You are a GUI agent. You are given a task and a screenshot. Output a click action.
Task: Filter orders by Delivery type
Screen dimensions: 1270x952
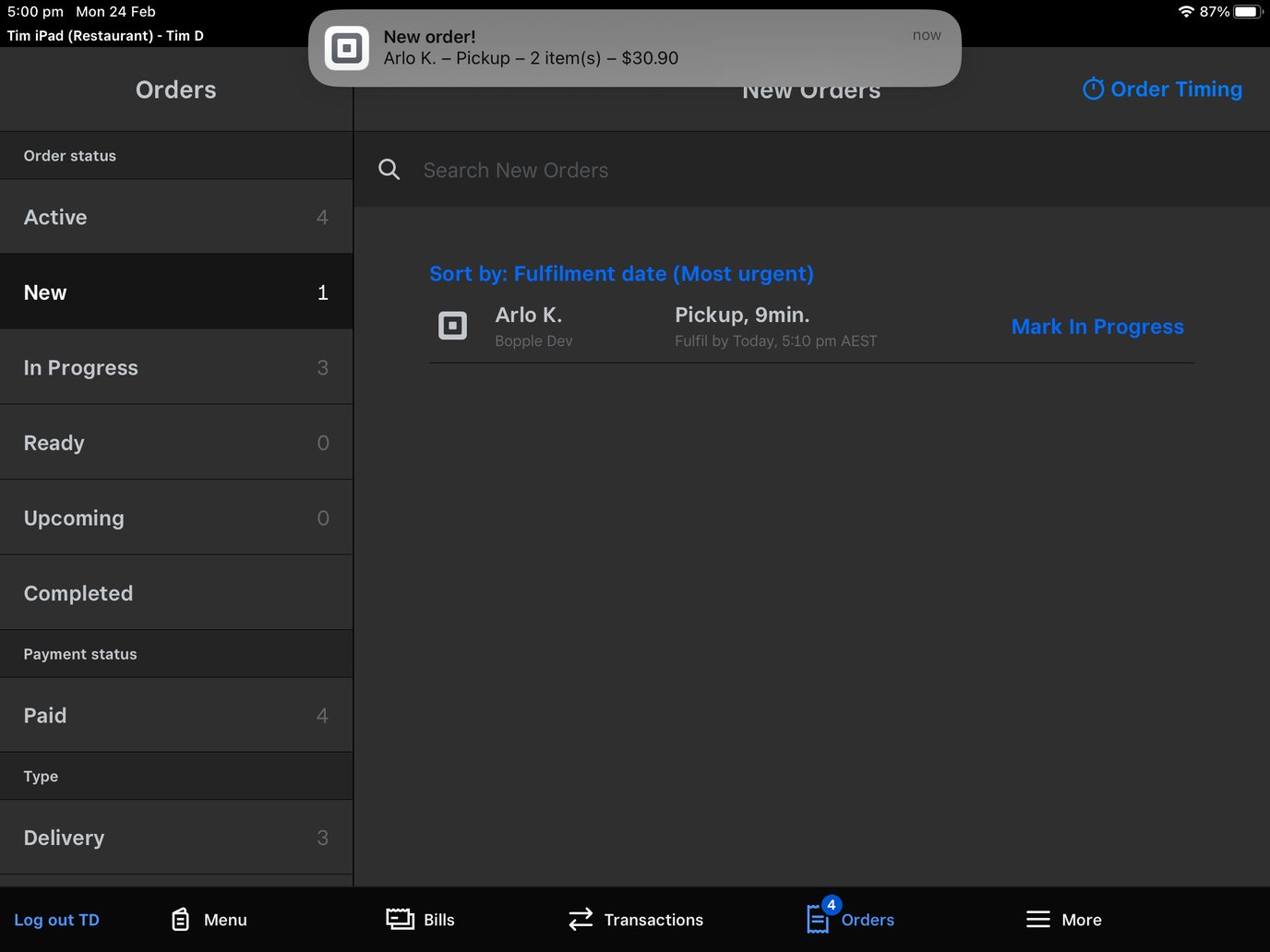pos(175,837)
